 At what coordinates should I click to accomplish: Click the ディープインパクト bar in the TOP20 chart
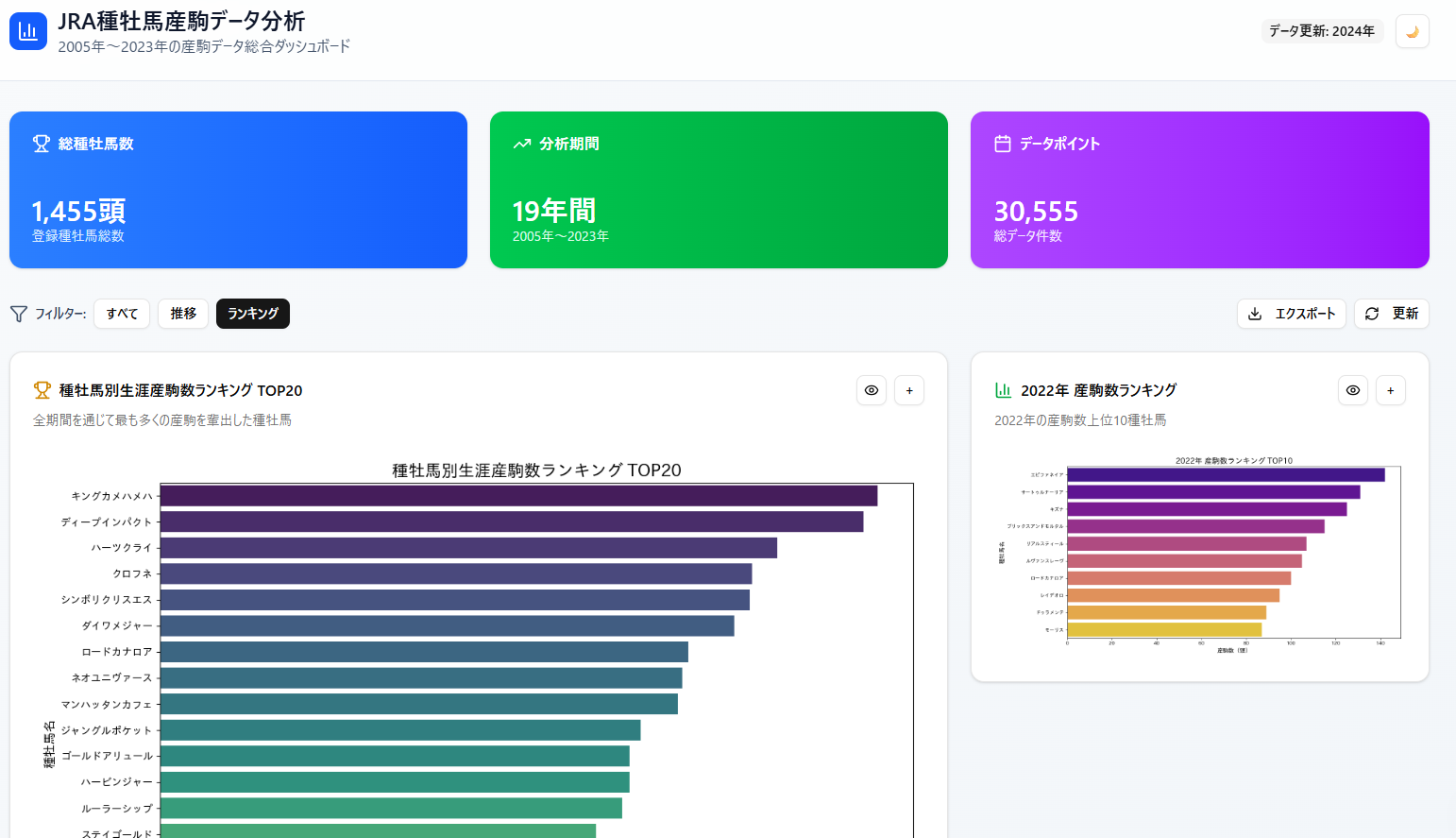[512, 522]
